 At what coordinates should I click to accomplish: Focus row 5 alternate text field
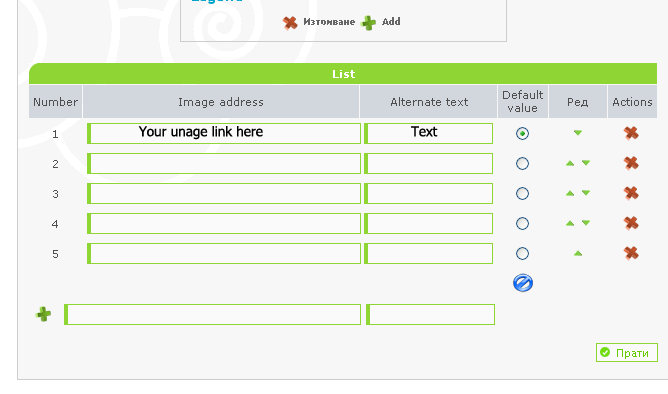429,253
